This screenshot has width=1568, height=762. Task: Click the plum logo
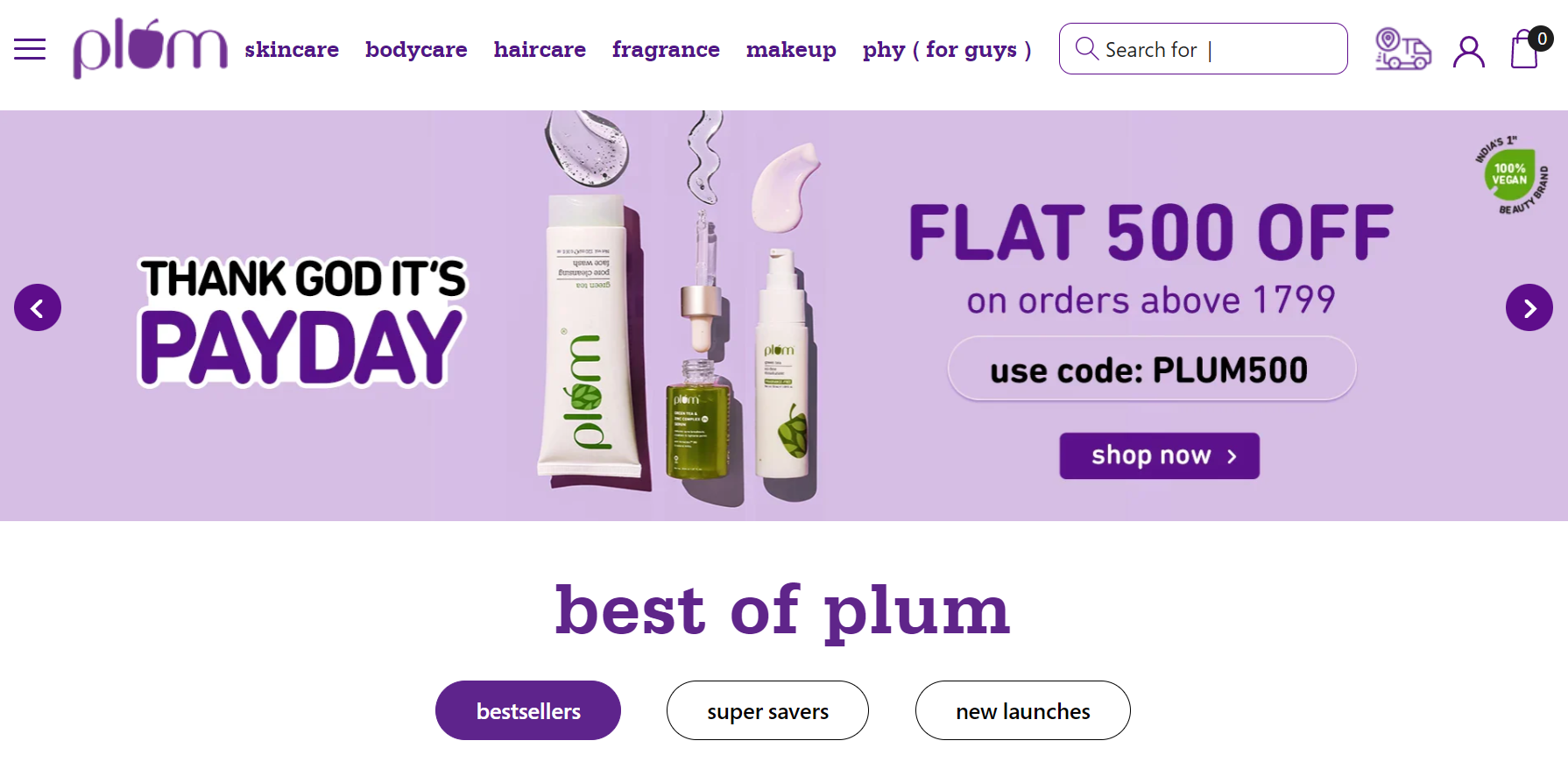[150, 48]
